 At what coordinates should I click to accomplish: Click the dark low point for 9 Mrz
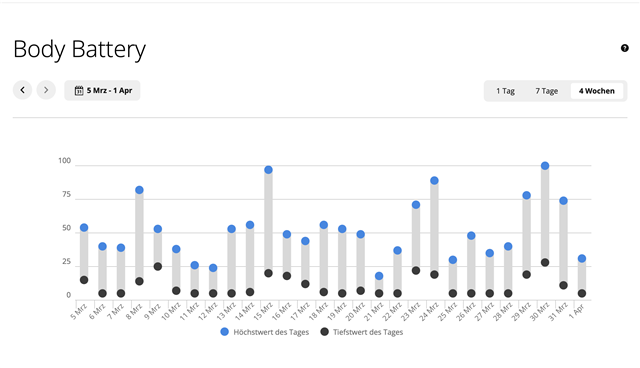point(158,266)
